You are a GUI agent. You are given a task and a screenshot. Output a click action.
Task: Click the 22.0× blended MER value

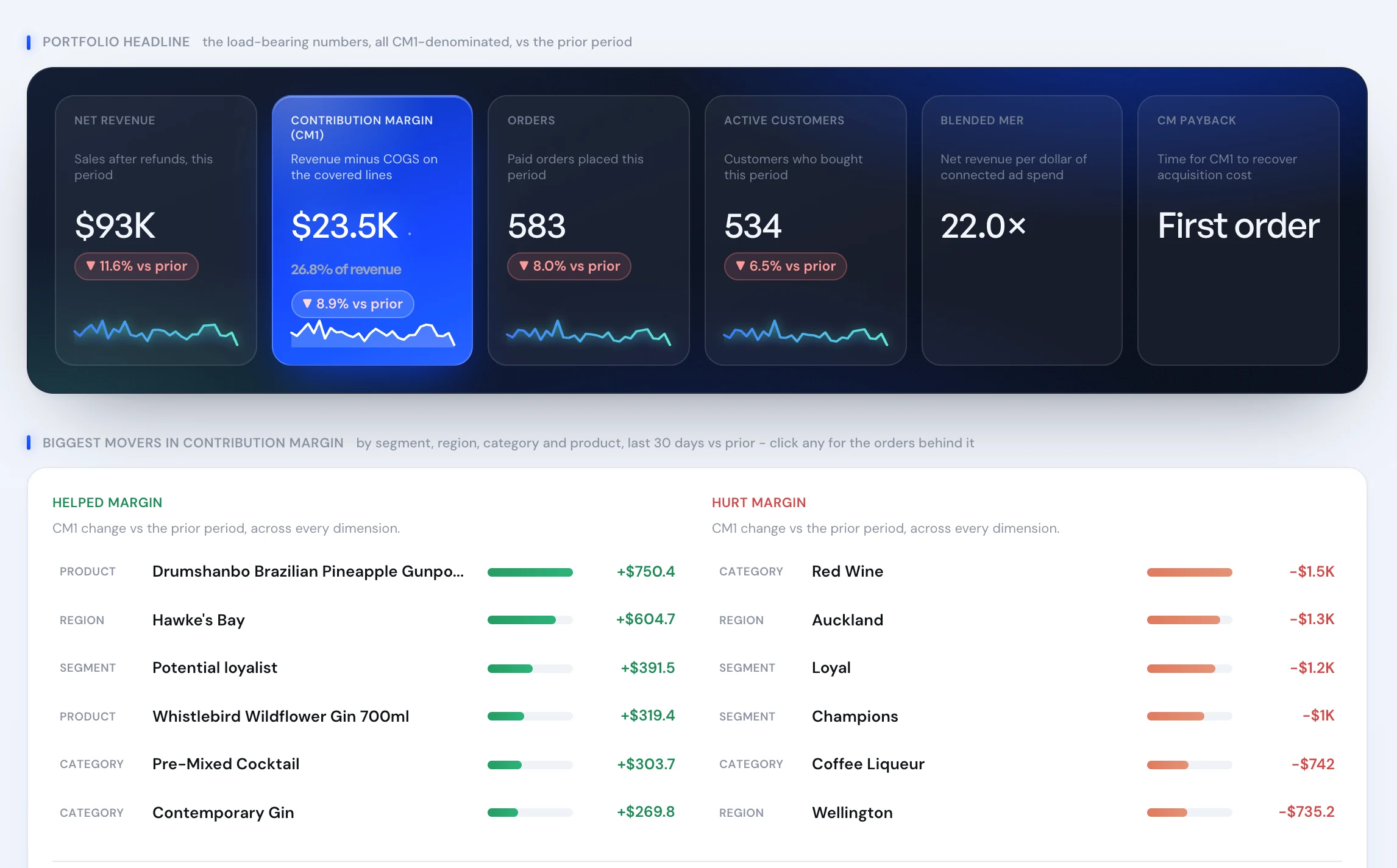click(983, 226)
